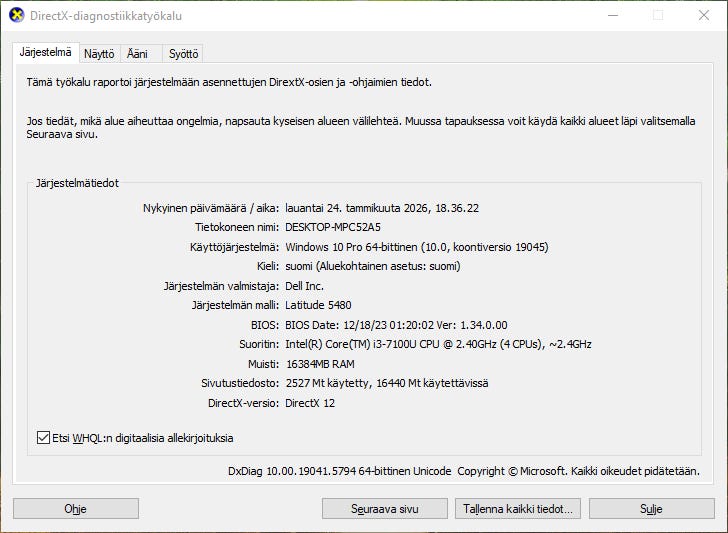Click the Copyright Microsoft notice text

[578, 471]
